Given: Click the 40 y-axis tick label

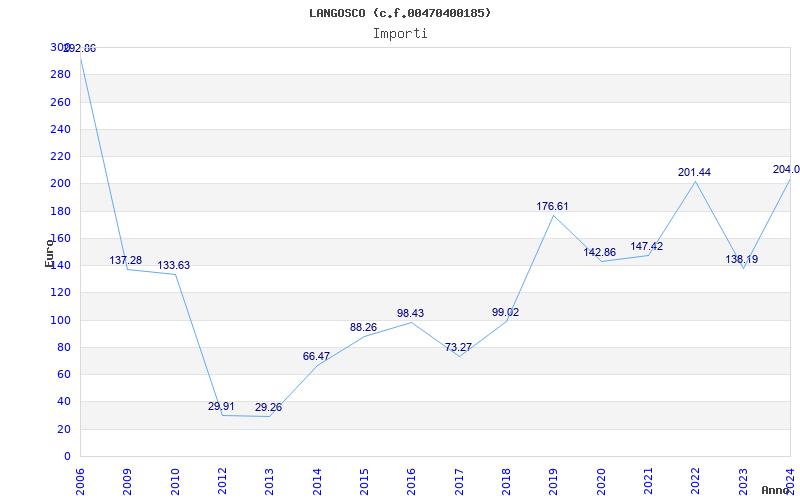Looking at the screenshot, I should coord(64,402).
